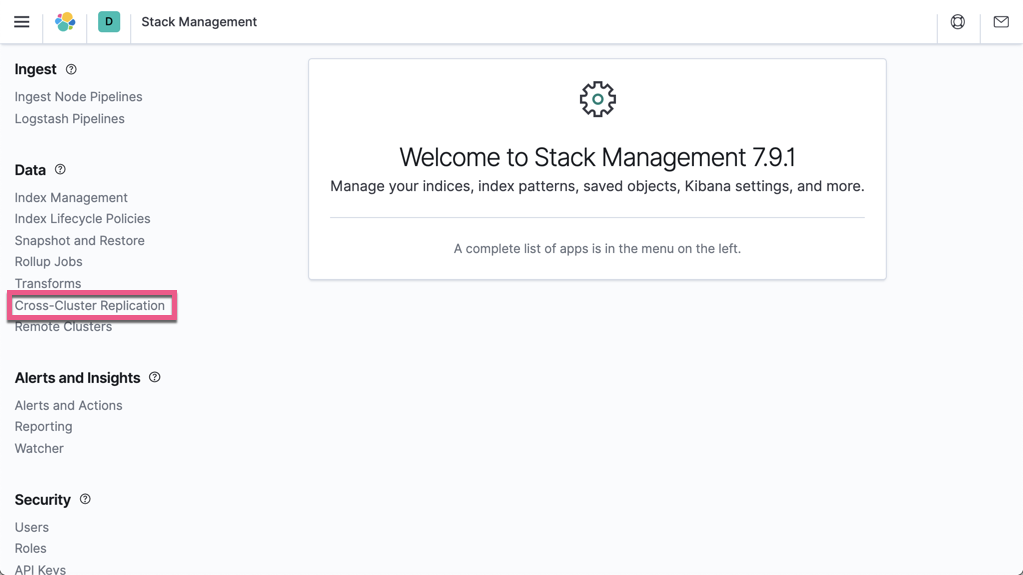Open the Users page under Security
The image size is (1023, 575).
coord(31,527)
